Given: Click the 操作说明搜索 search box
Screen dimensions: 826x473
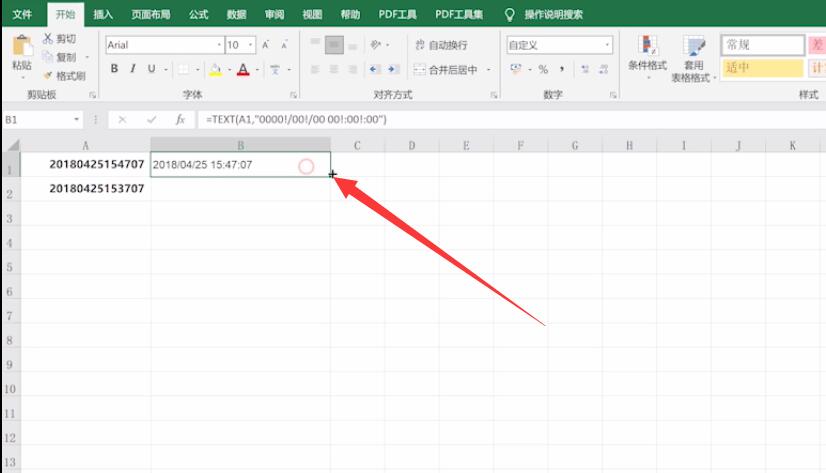Looking at the screenshot, I should click(553, 14).
